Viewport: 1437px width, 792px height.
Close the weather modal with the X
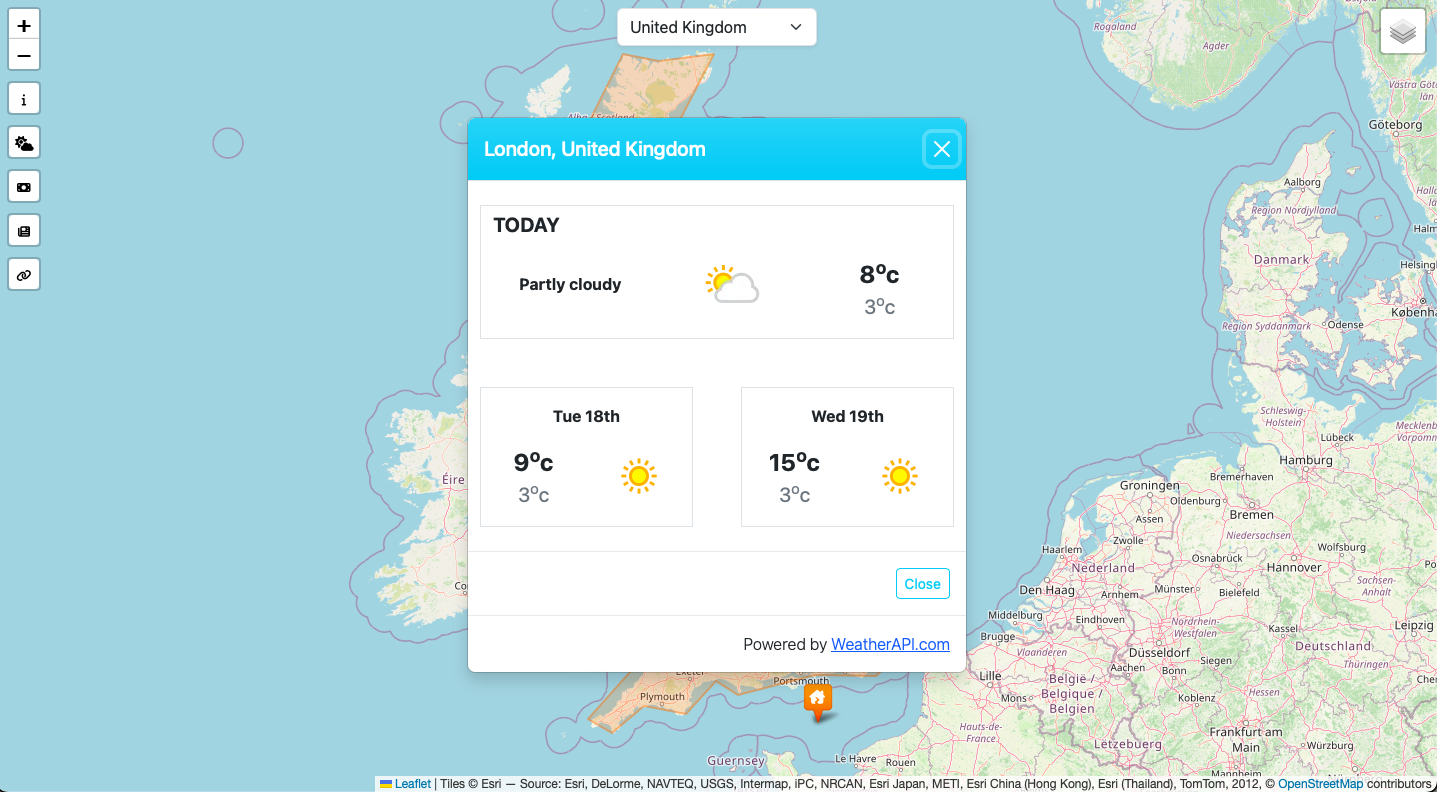point(941,149)
